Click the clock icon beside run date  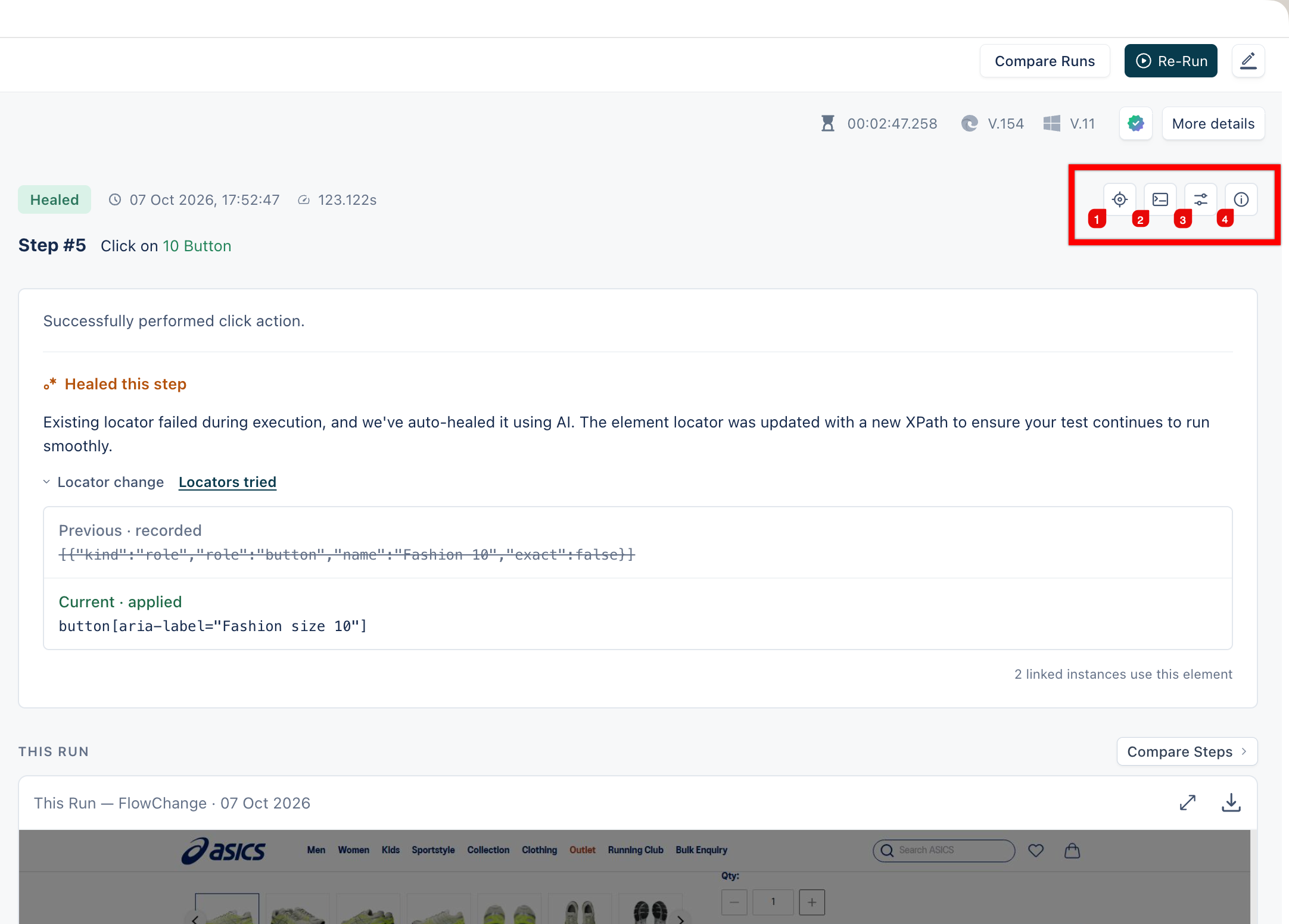tap(115, 199)
